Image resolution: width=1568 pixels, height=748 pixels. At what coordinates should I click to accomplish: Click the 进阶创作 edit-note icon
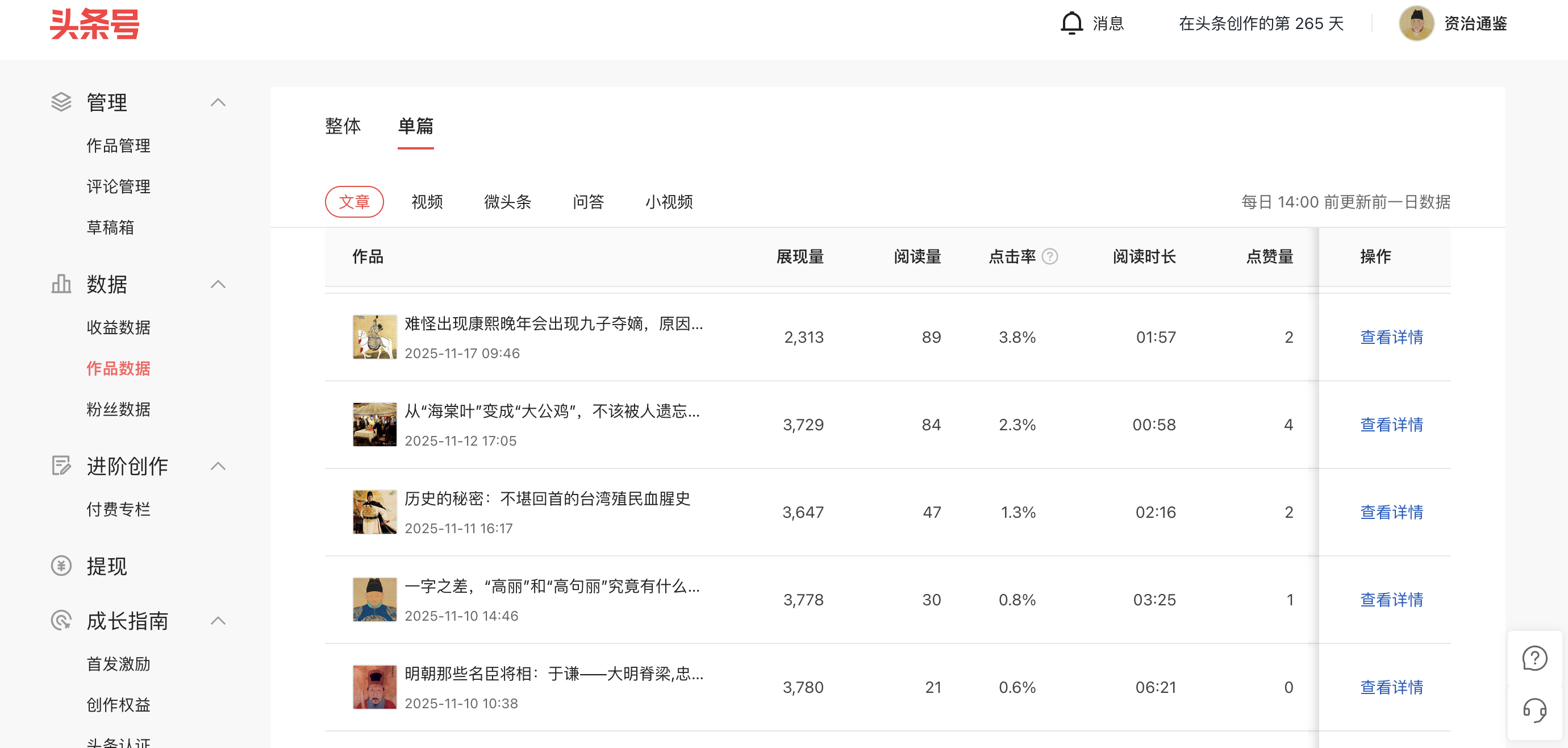pos(61,466)
